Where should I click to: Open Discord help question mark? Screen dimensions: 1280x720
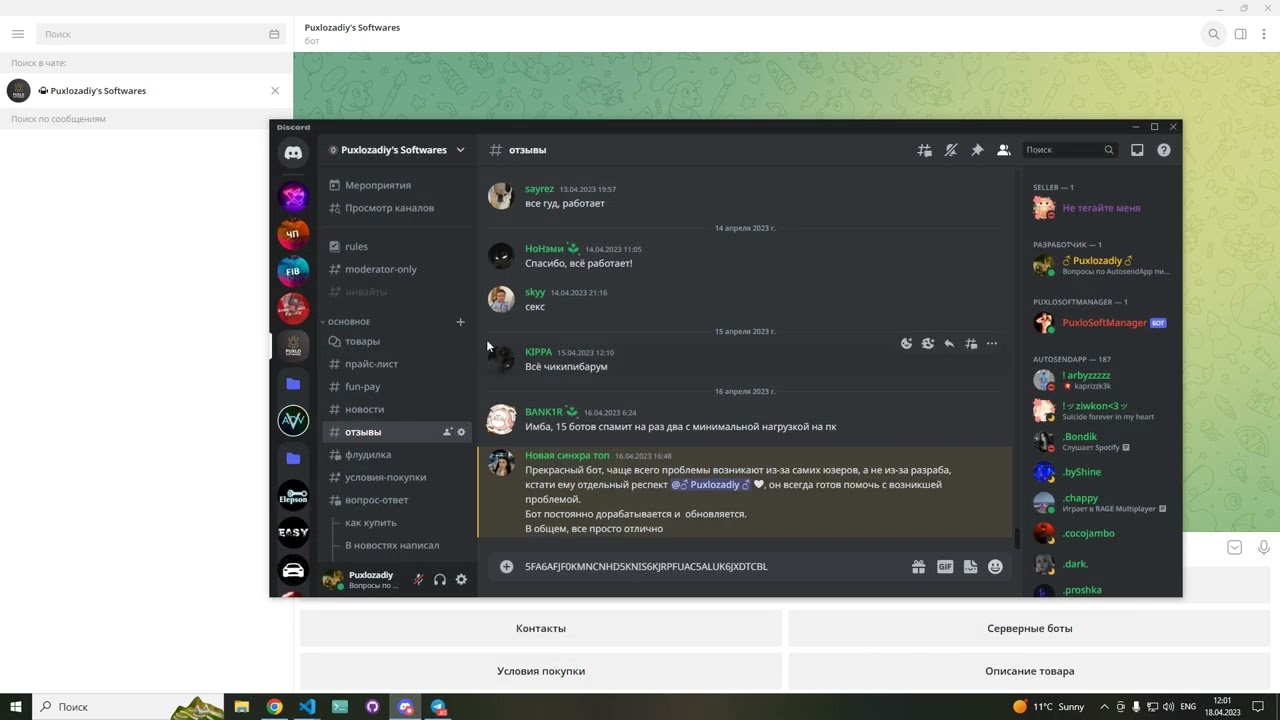point(1163,150)
